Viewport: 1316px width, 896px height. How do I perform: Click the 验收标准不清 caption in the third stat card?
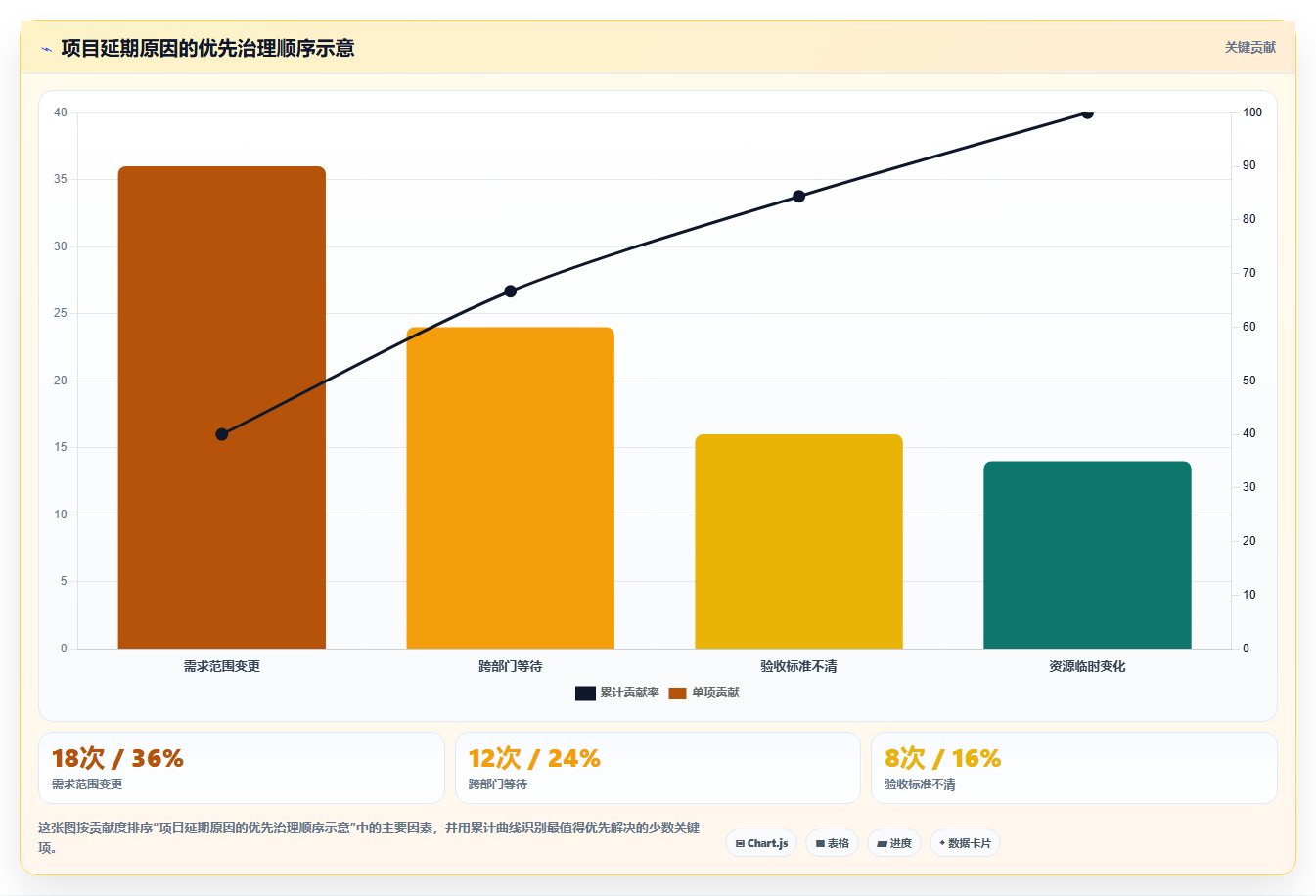[x=920, y=784]
